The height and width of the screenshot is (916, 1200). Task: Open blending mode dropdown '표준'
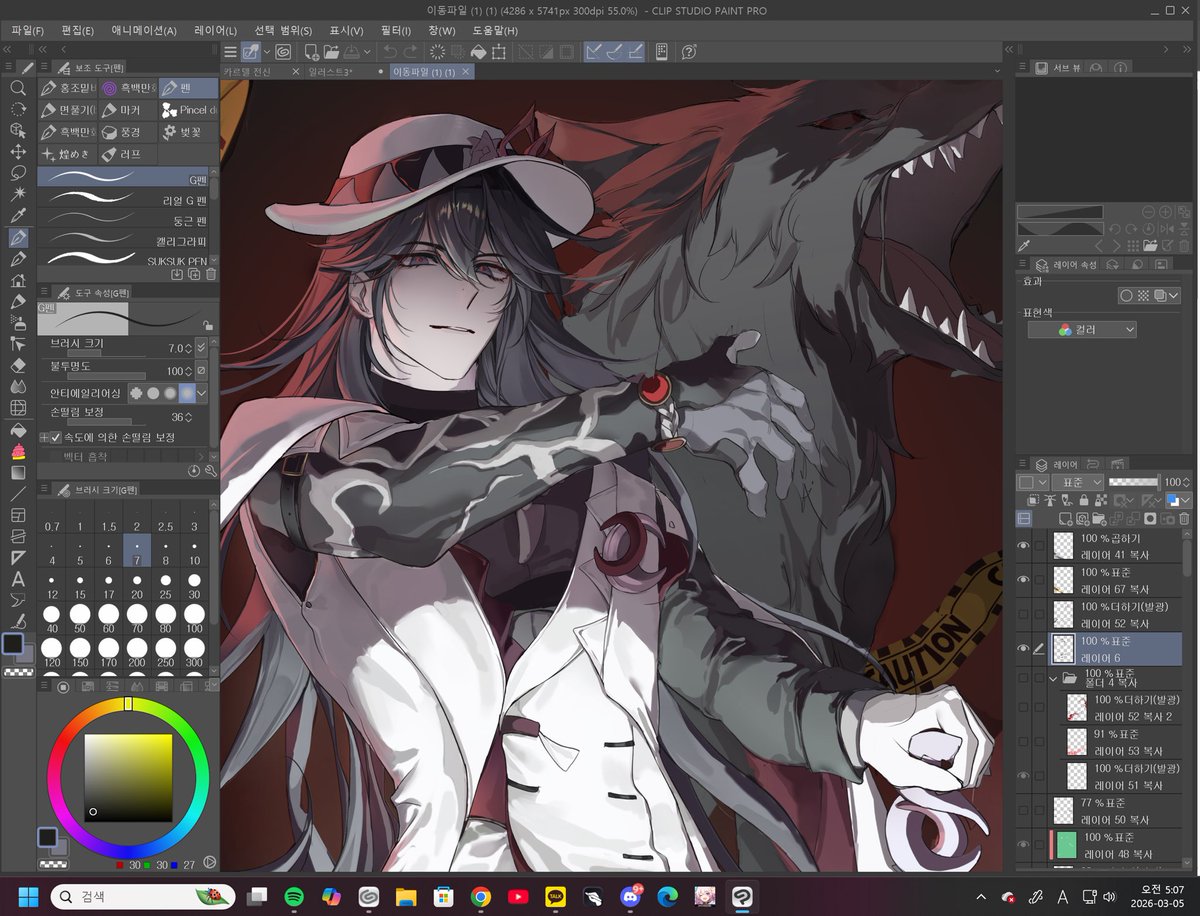pyautogui.click(x=1077, y=482)
